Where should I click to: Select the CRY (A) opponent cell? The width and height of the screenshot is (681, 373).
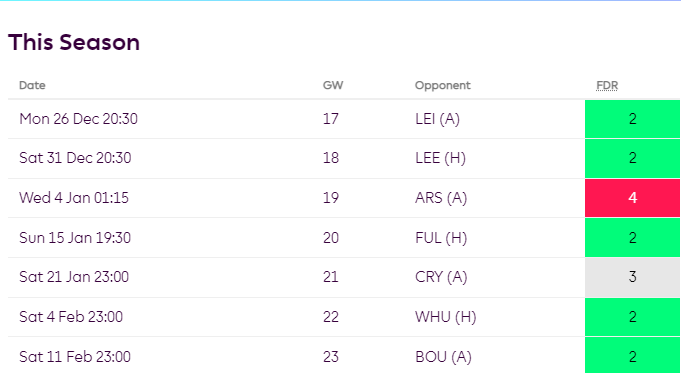tap(441, 277)
